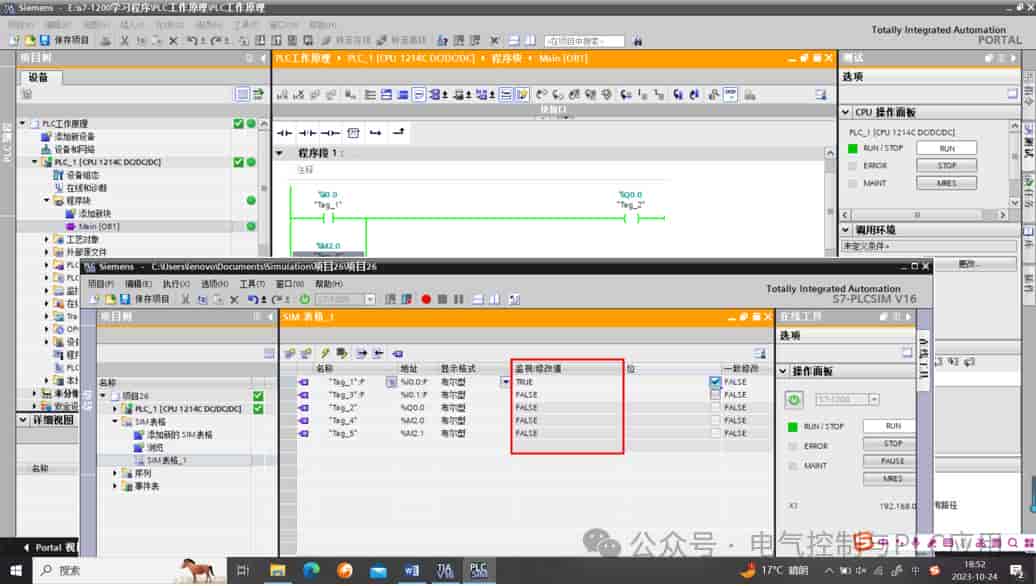Collapse the 调用环境 section
The image size is (1036, 586).
[x=846, y=230]
